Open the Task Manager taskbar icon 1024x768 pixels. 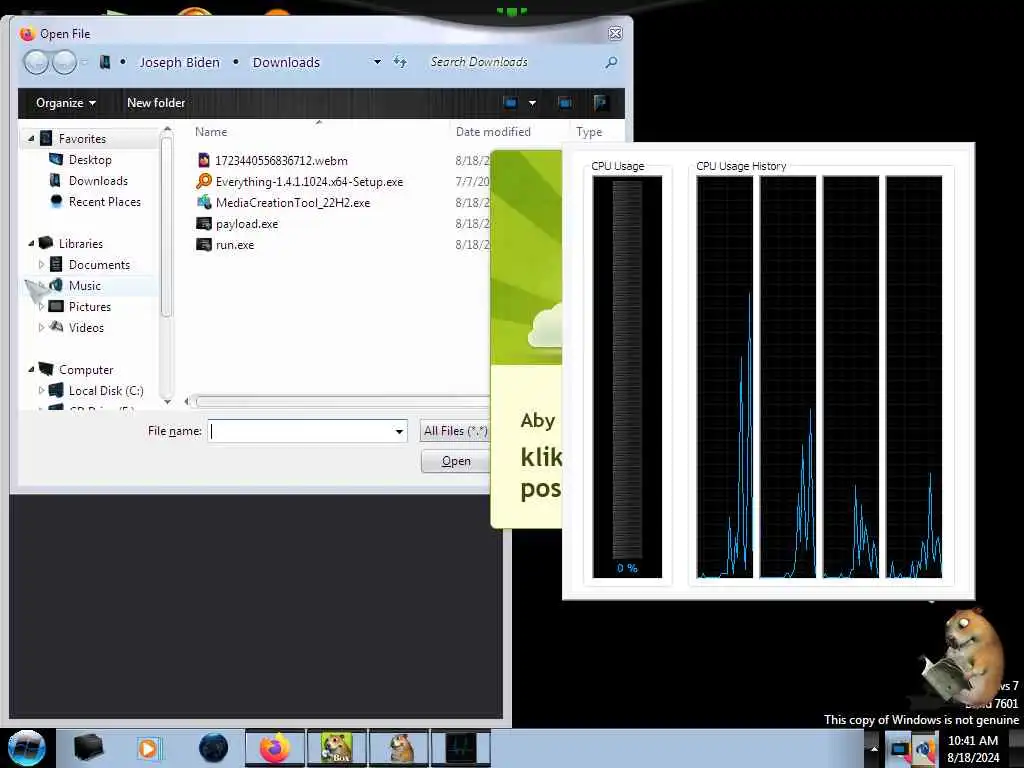tap(462, 748)
